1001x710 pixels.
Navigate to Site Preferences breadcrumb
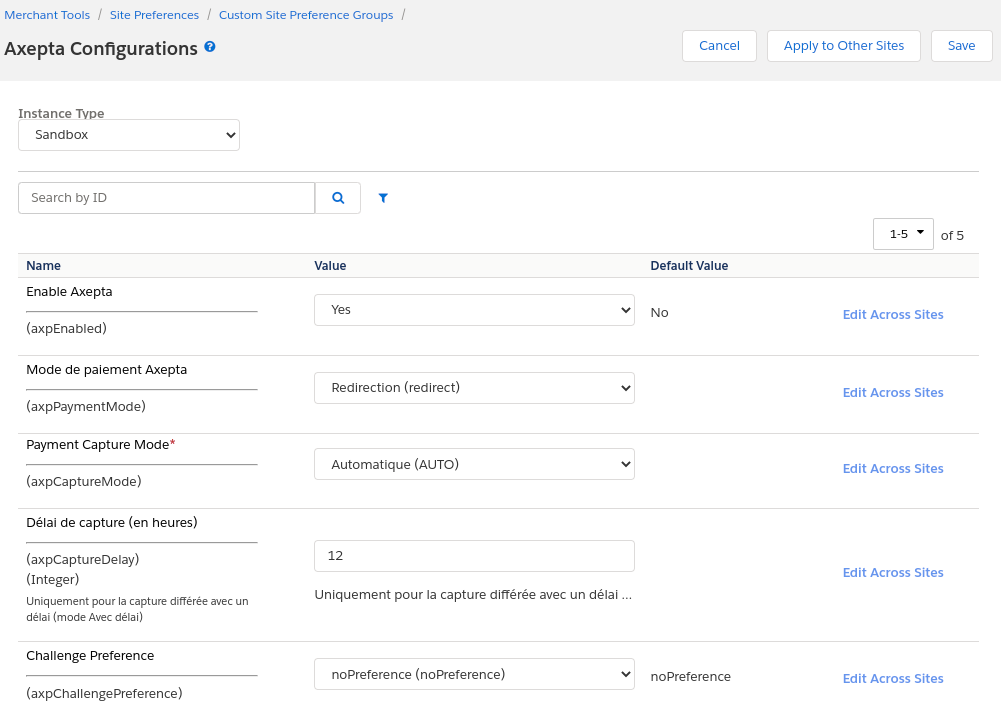pyautogui.click(x=154, y=15)
